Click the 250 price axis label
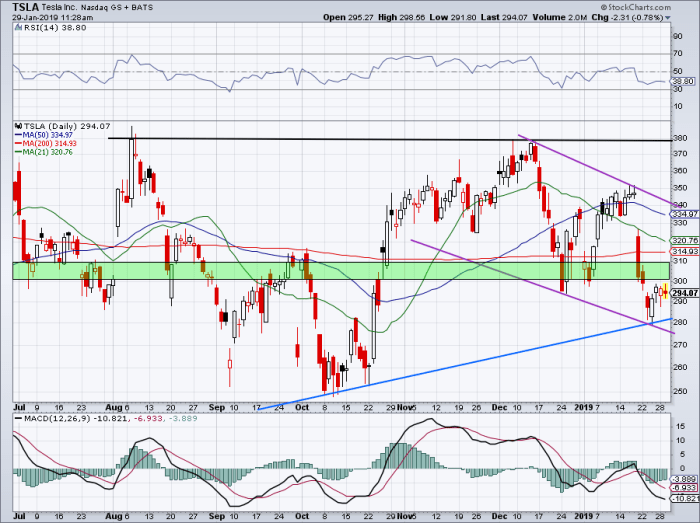 [x=680, y=391]
